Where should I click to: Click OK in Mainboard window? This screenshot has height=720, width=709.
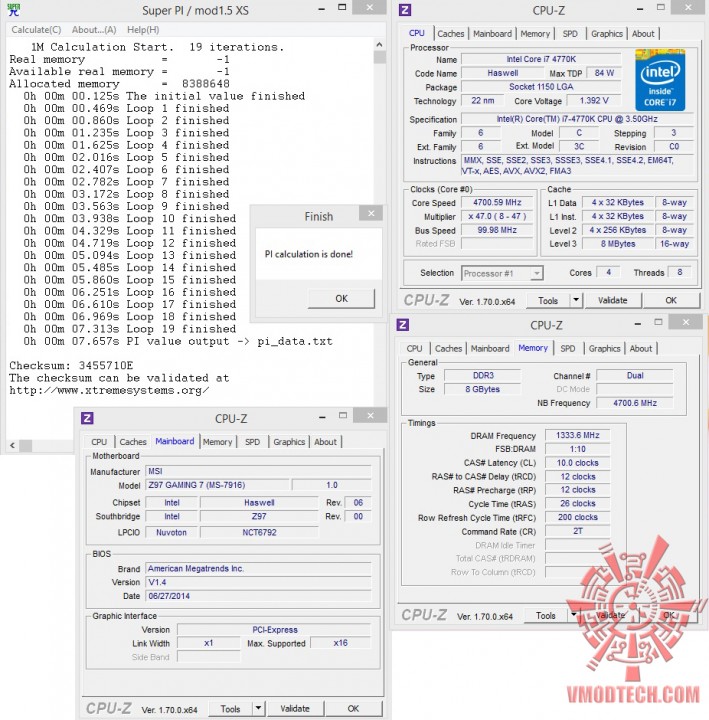coord(353,709)
